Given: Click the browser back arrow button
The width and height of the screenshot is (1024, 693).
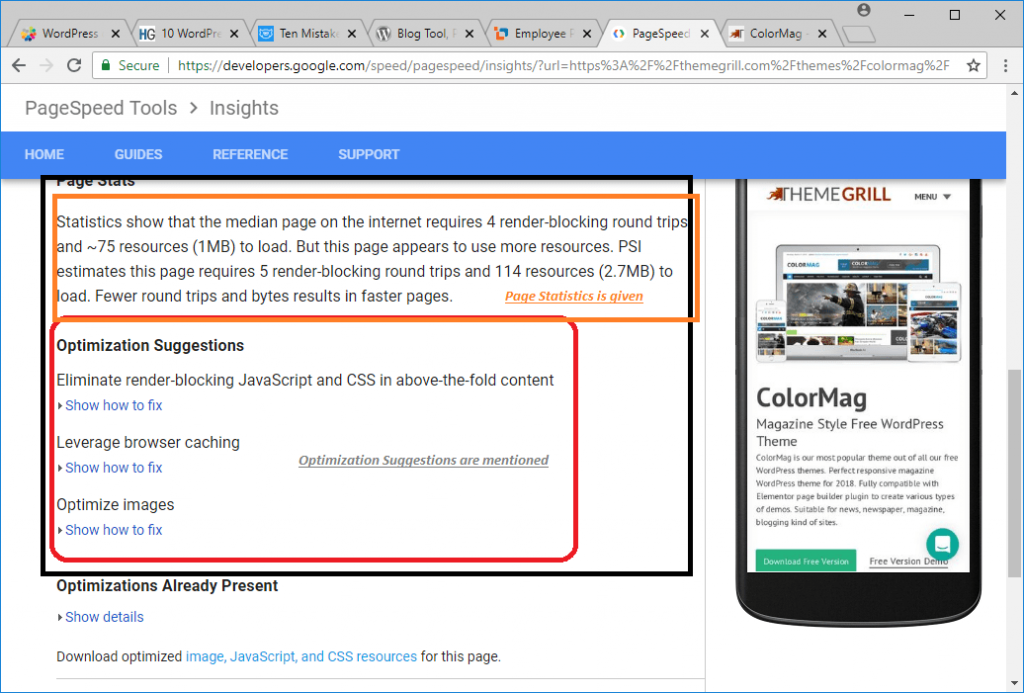Looking at the screenshot, I should click(x=20, y=66).
